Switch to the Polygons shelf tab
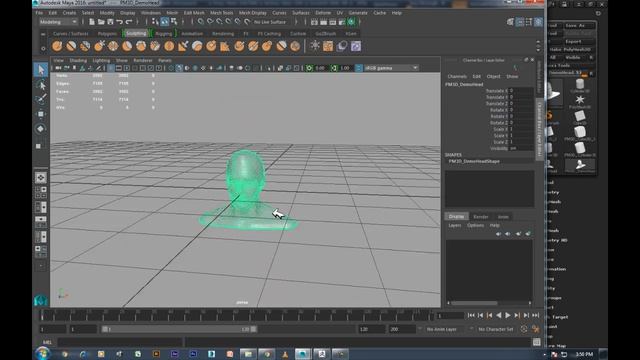The image size is (640, 360). [107, 34]
